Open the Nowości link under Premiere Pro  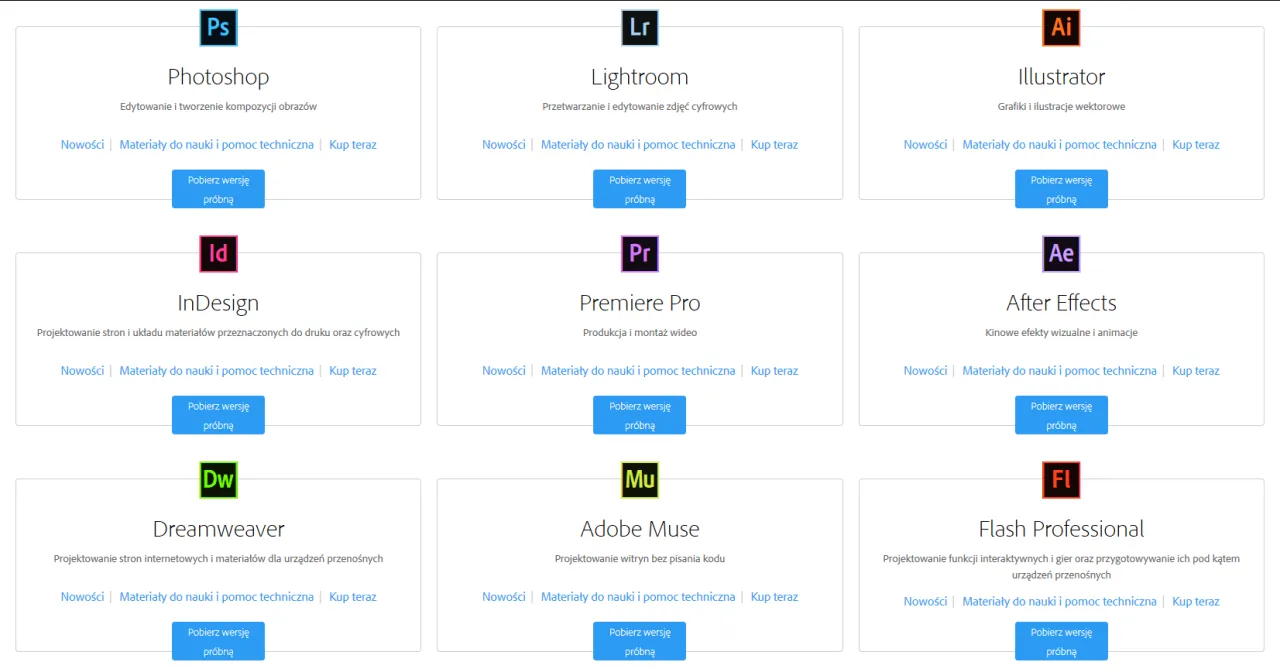coord(504,371)
